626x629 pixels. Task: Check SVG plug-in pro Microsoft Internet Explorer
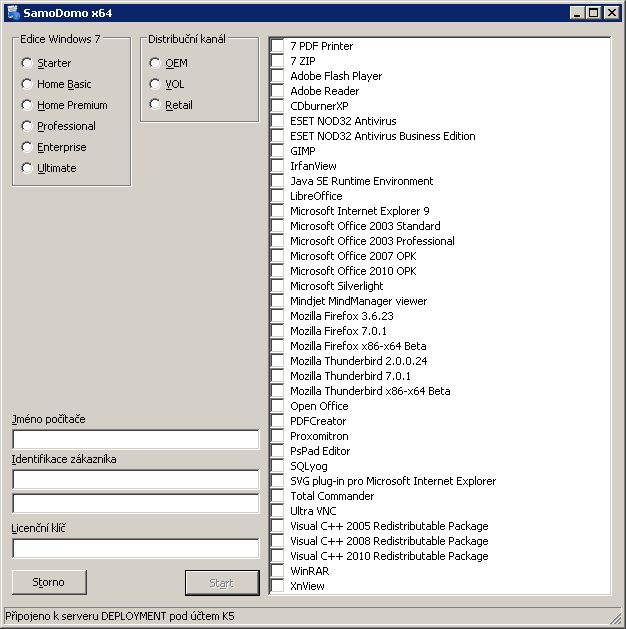pyautogui.click(x=277, y=481)
